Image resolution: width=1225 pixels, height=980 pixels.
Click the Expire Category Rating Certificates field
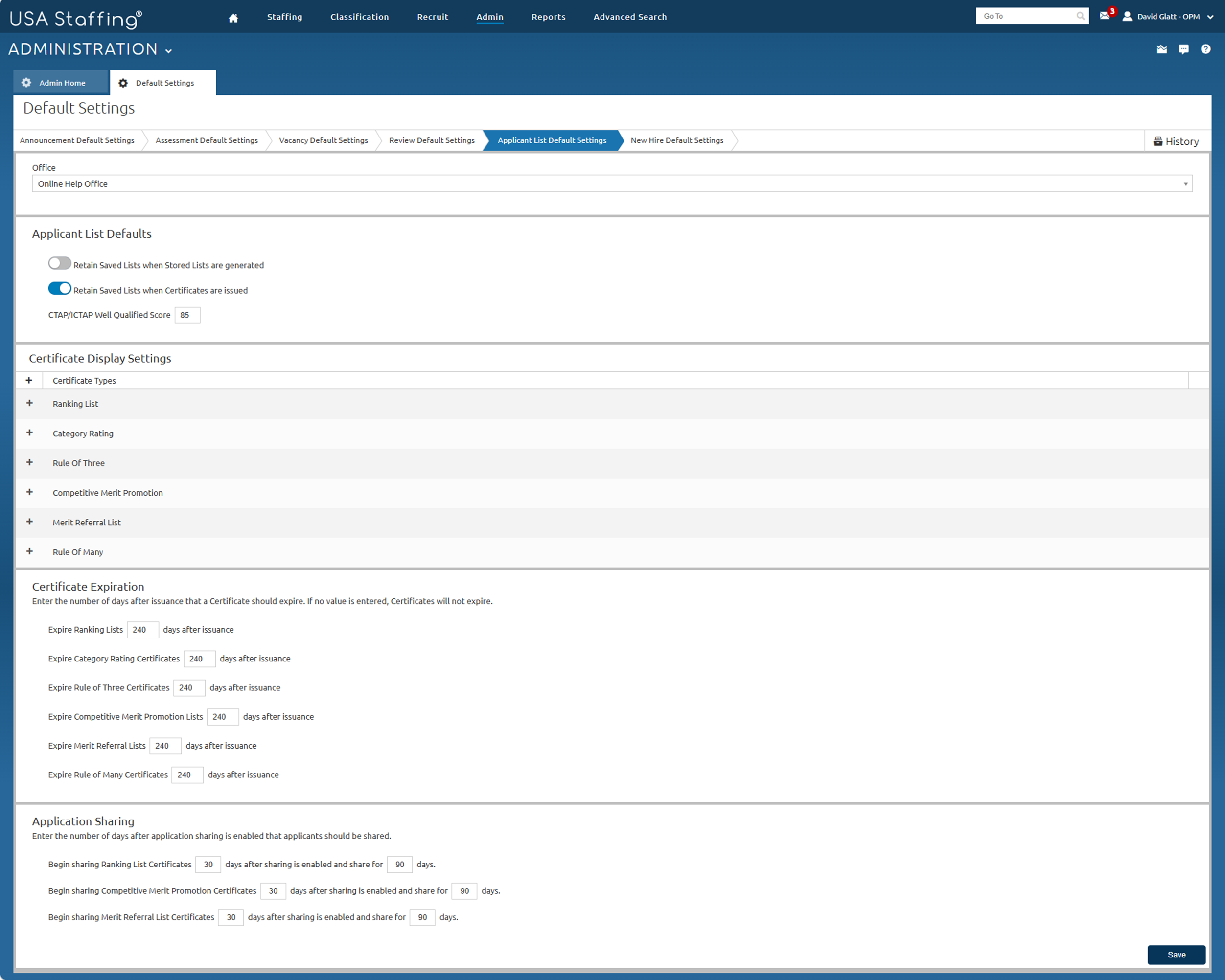coord(199,659)
